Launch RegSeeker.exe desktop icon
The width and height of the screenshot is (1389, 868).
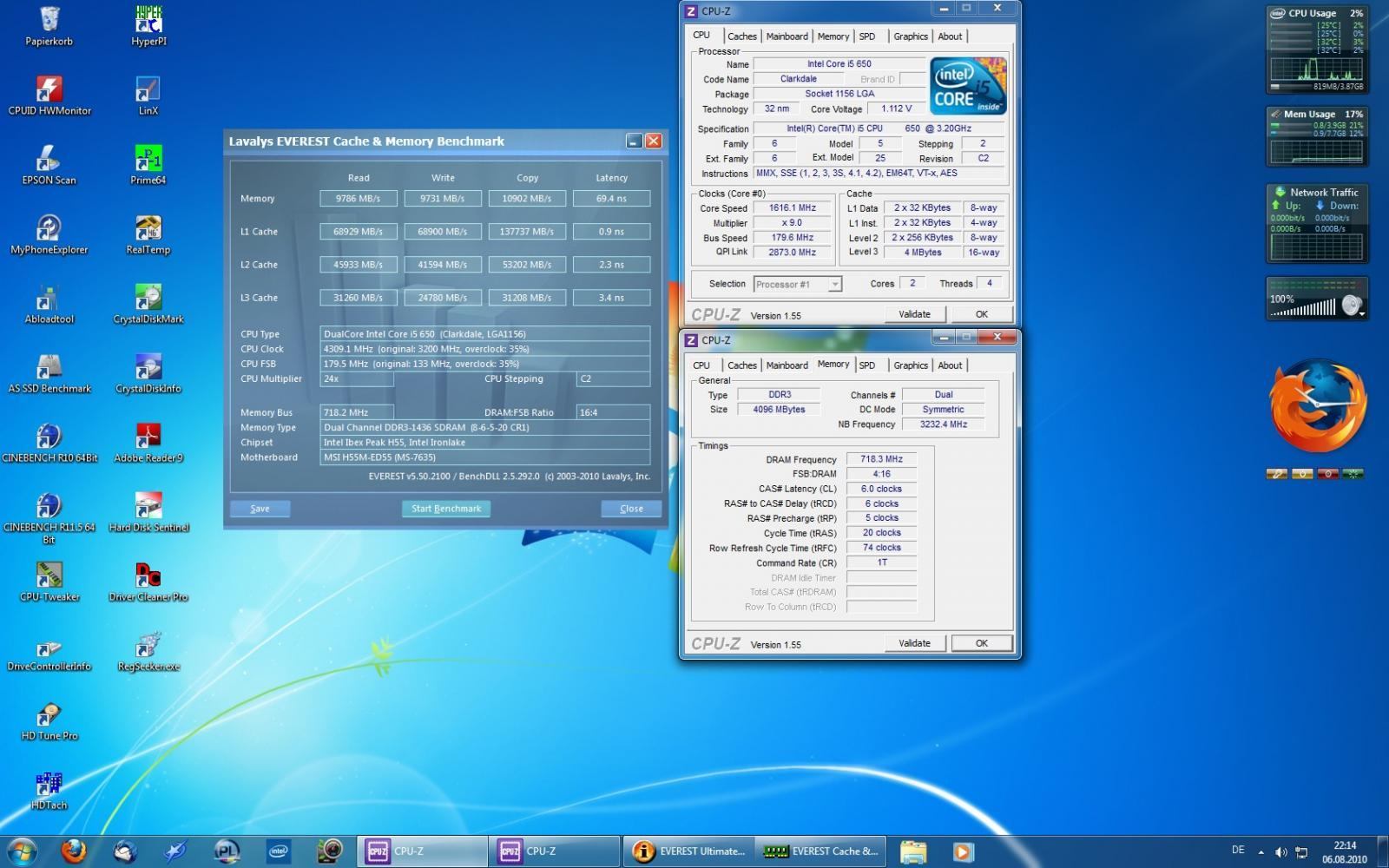148,651
